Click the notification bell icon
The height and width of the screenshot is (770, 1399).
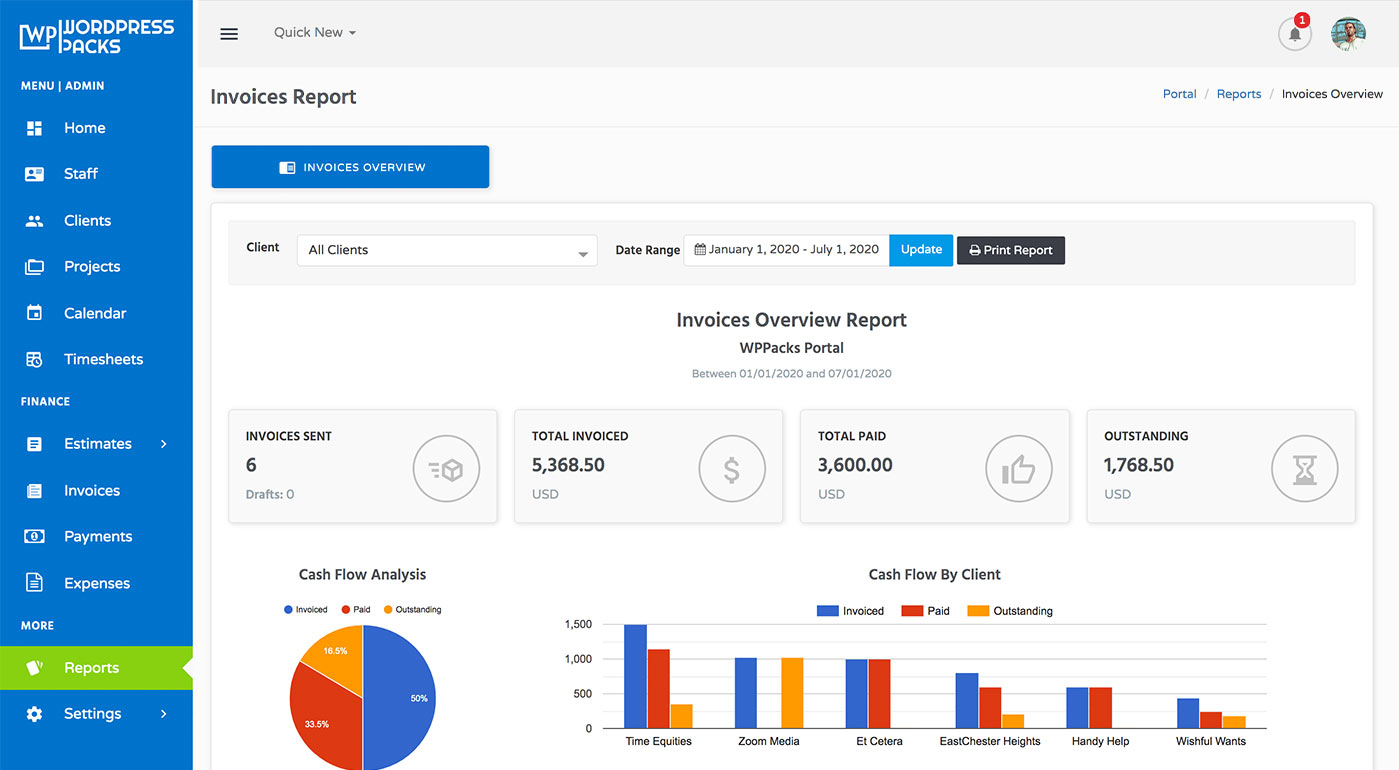(x=1294, y=33)
